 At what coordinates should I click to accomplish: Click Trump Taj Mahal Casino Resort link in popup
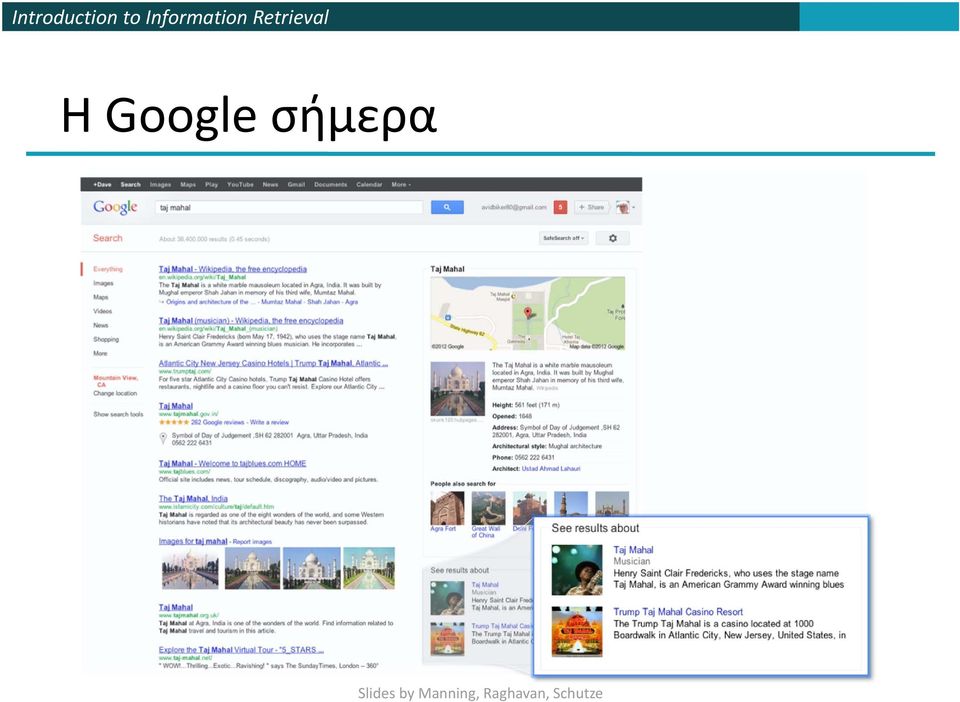678,612
